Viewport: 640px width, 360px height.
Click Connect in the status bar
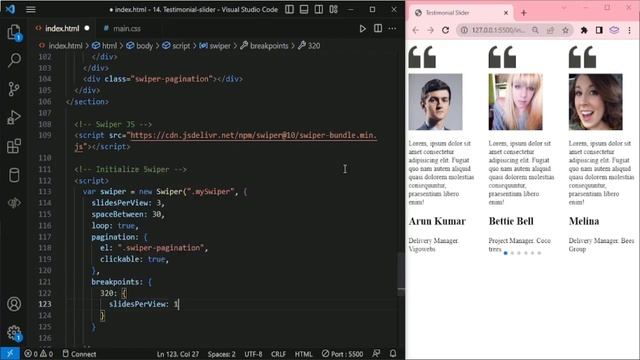[79, 354]
